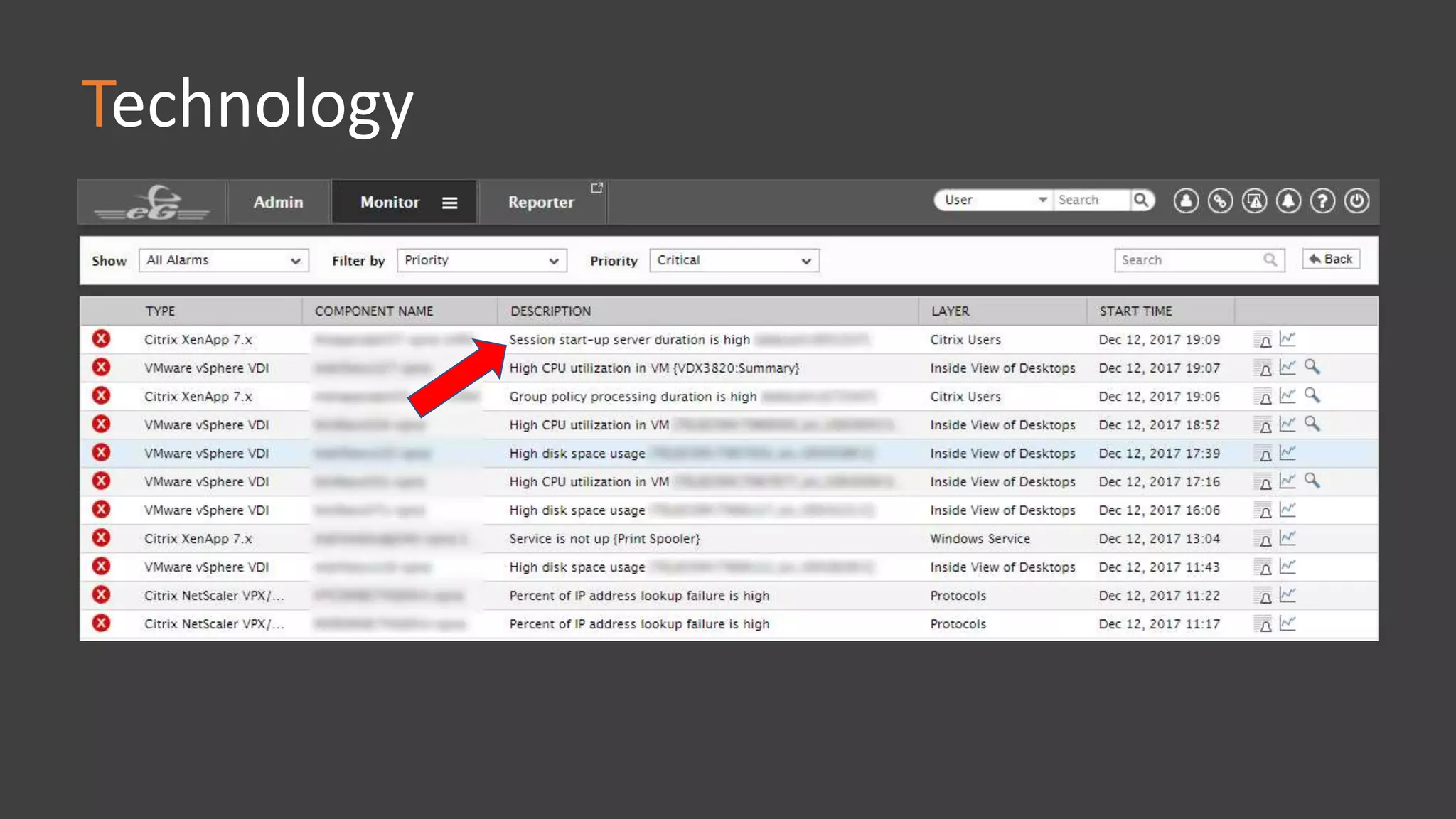1456x819 pixels.
Task: Click magnifier icon beside header Search field
Action: (x=1141, y=200)
